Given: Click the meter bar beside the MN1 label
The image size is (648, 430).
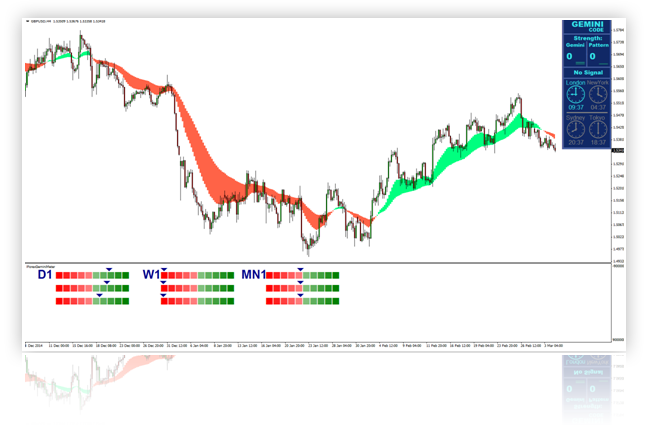Looking at the screenshot, I should coord(303,275).
